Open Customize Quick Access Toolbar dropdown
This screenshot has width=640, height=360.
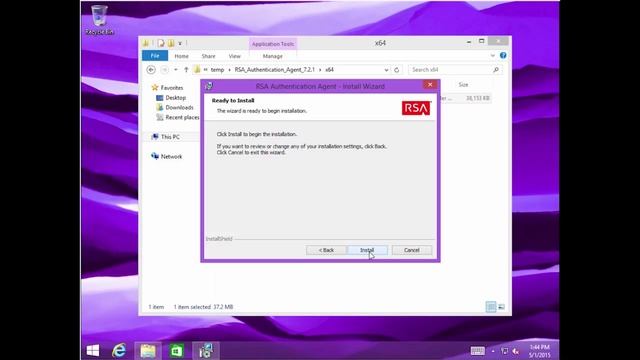pos(180,43)
